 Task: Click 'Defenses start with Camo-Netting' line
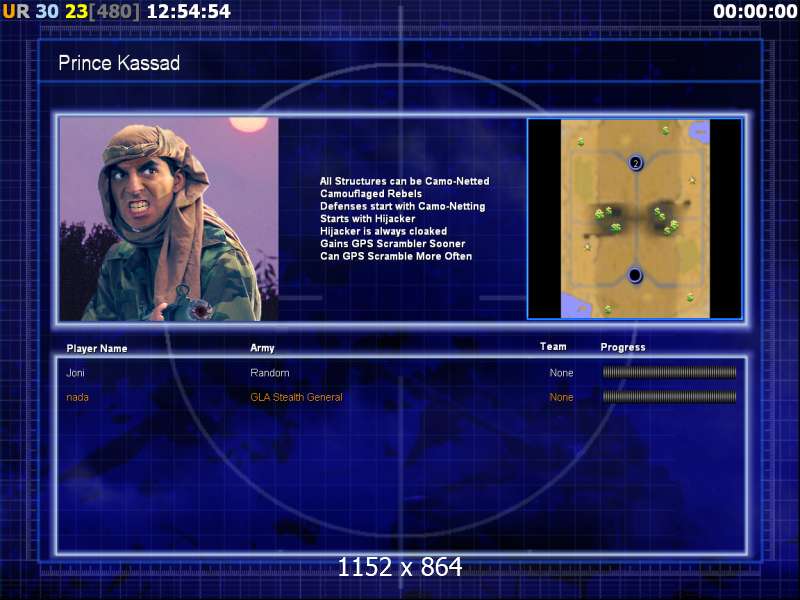point(403,206)
